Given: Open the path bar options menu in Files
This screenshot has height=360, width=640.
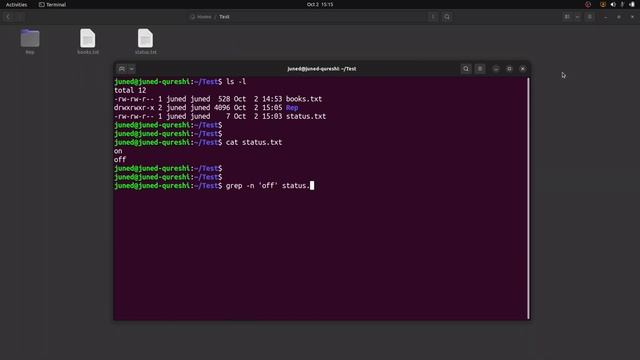Looking at the screenshot, I should click(x=433, y=17).
